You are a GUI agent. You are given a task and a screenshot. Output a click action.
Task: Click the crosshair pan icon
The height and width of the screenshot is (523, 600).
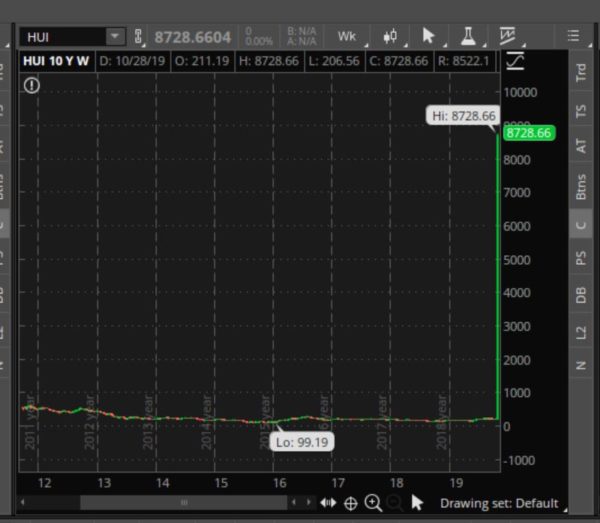pyautogui.click(x=351, y=503)
